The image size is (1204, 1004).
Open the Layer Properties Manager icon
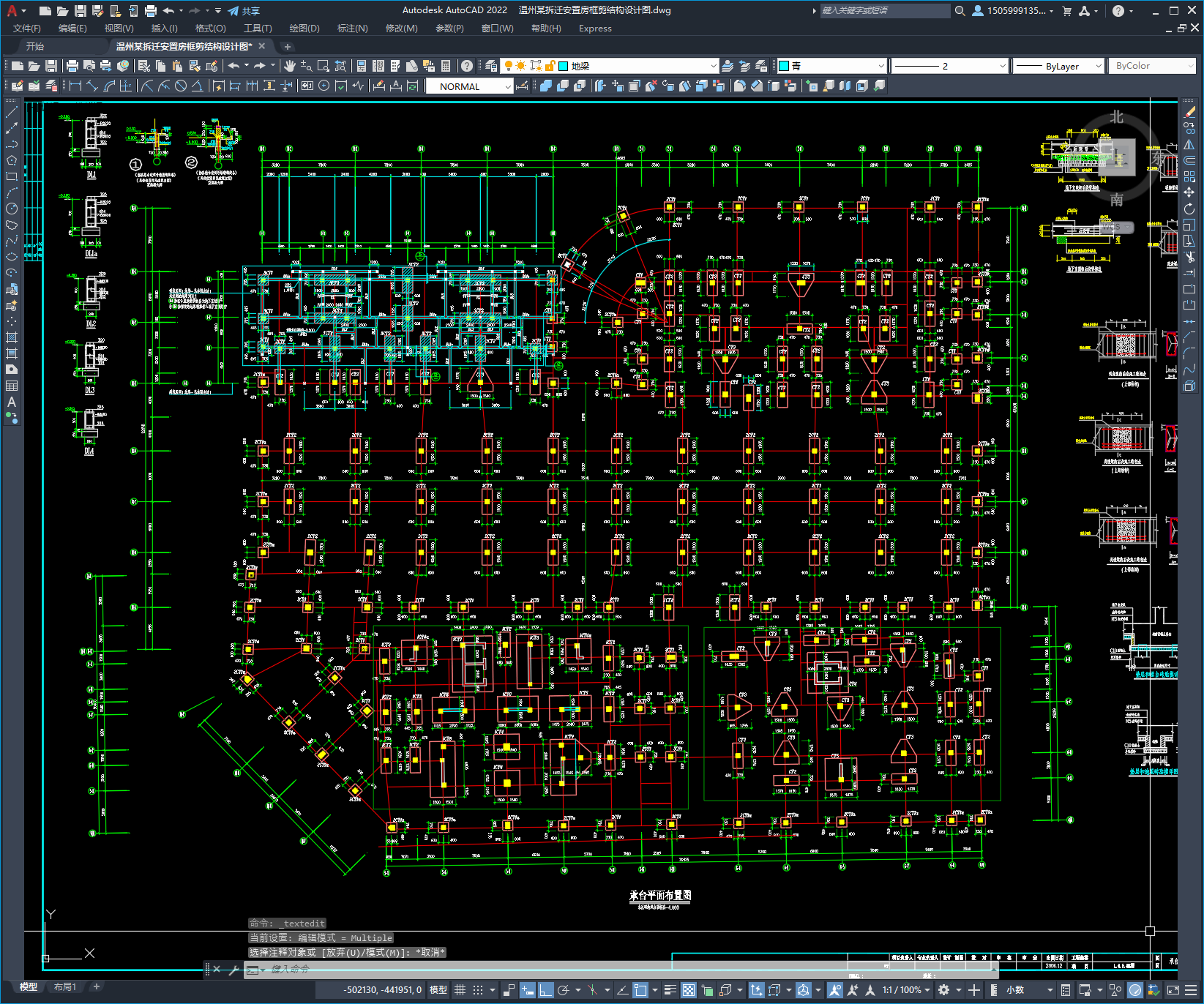(x=490, y=66)
